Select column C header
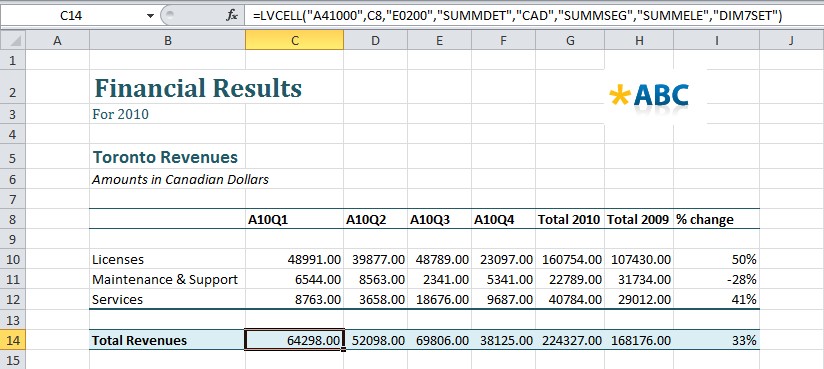Viewport: 824px width, 369px height. coord(294,40)
